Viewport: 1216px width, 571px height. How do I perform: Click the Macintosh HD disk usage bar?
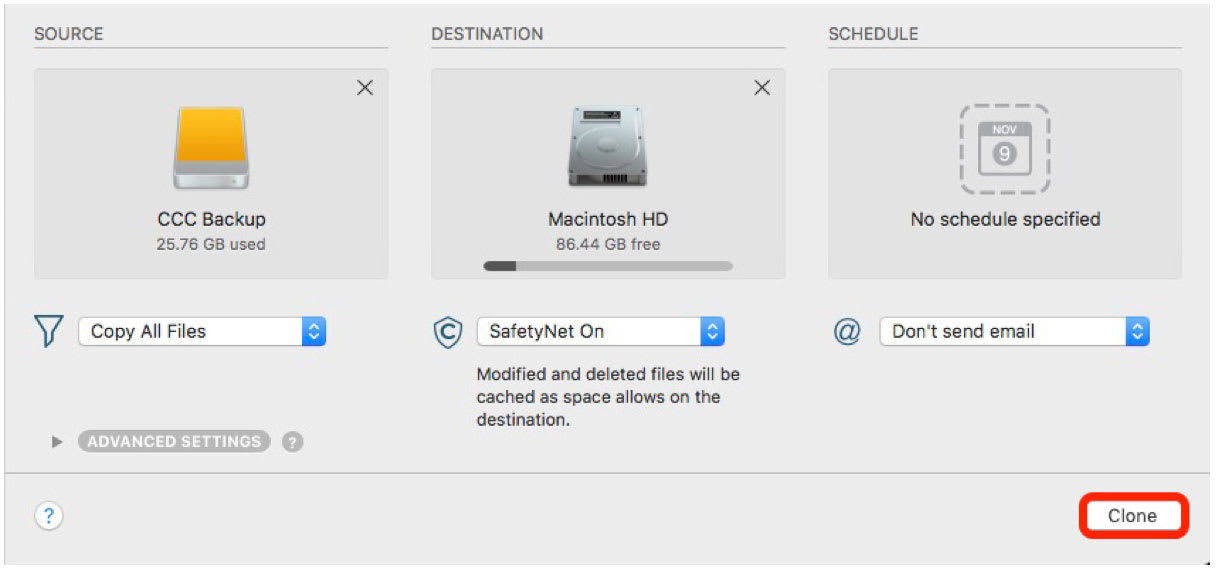pos(608,266)
